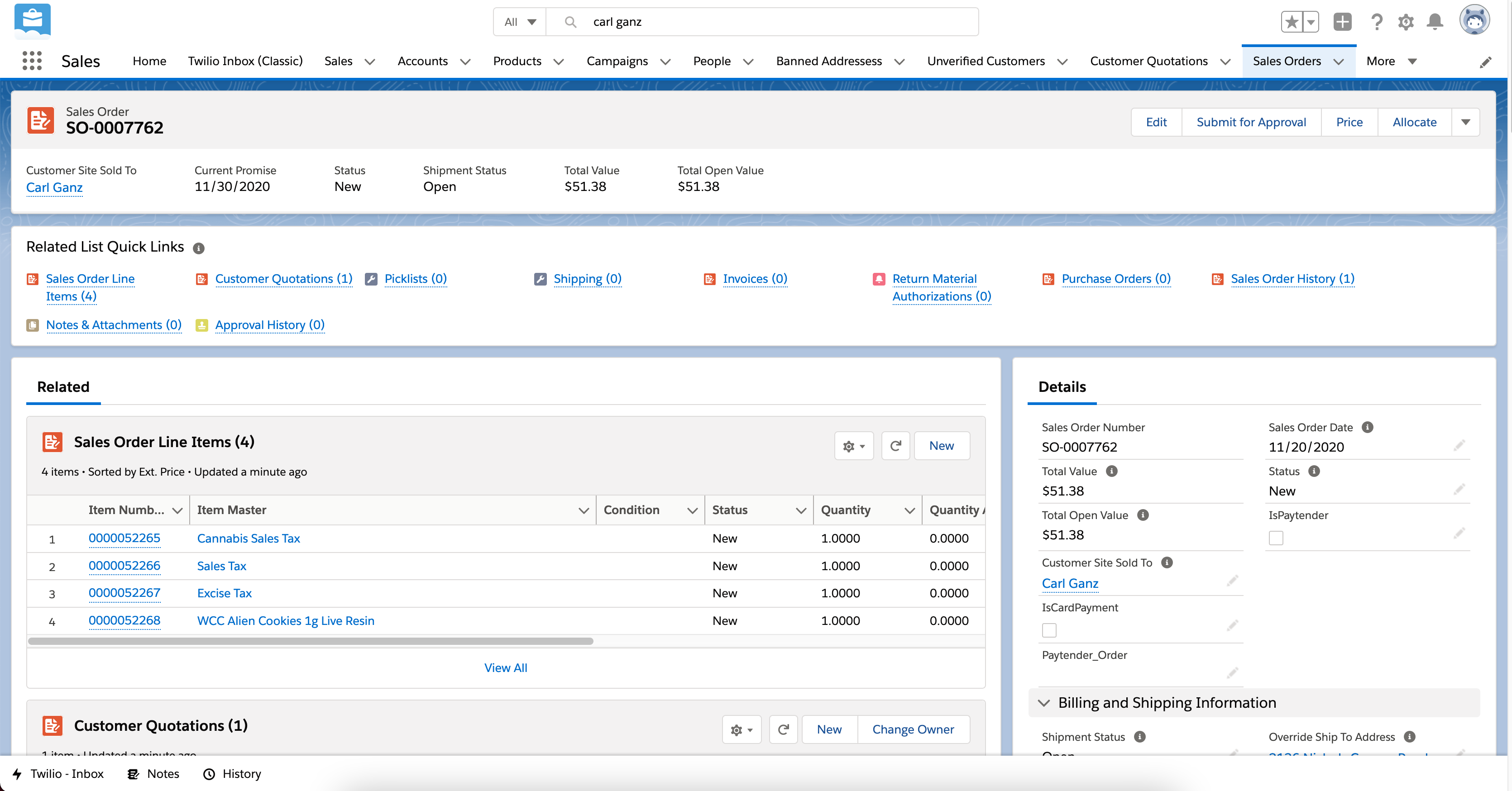Open Twilio - Inbox utility bar item
This screenshot has height=791, width=1512.
pyautogui.click(x=58, y=774)
